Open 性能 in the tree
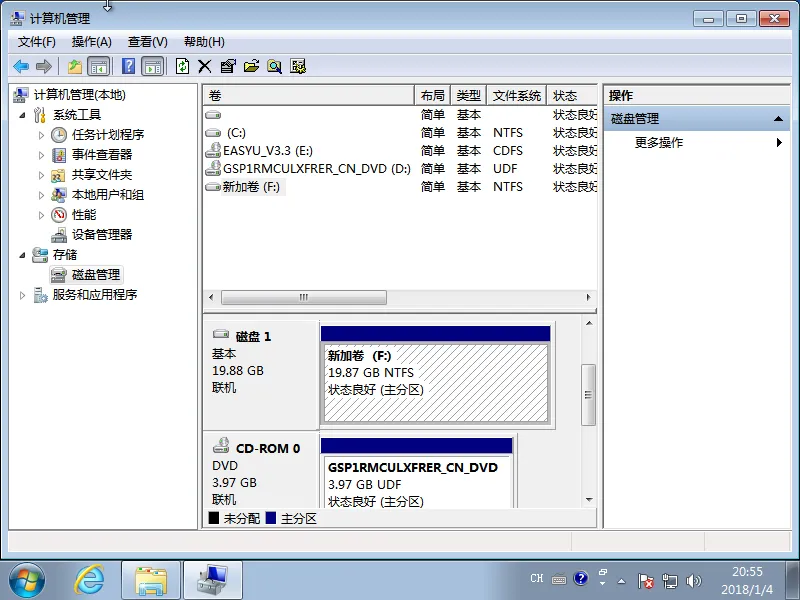The width and height of the screenshot is (800, 600). pyautogui.click(x=84, y=215)
